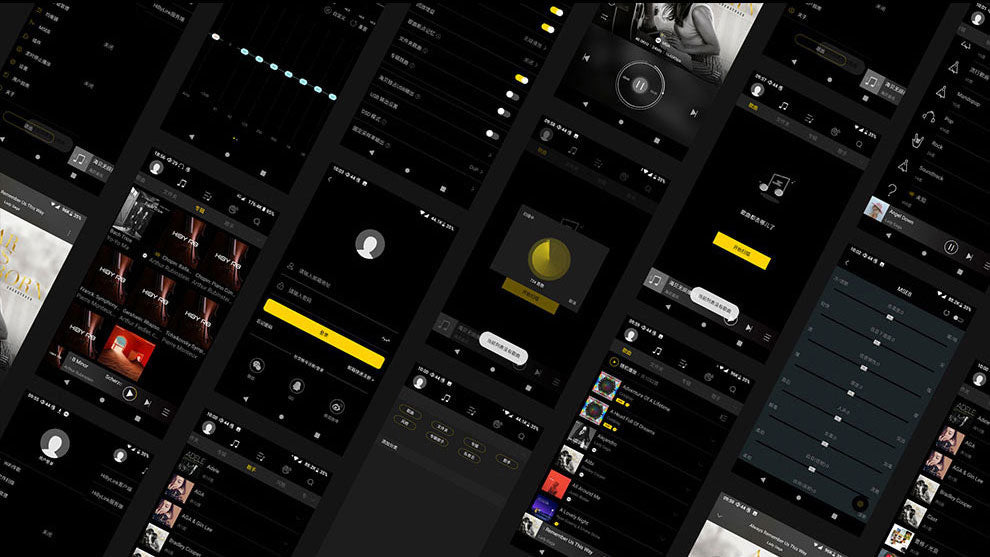The width and height of the screenshot is (990, 557).
Task: Disable the topmost yellow toggle in settings list
Action: (555, 9)
